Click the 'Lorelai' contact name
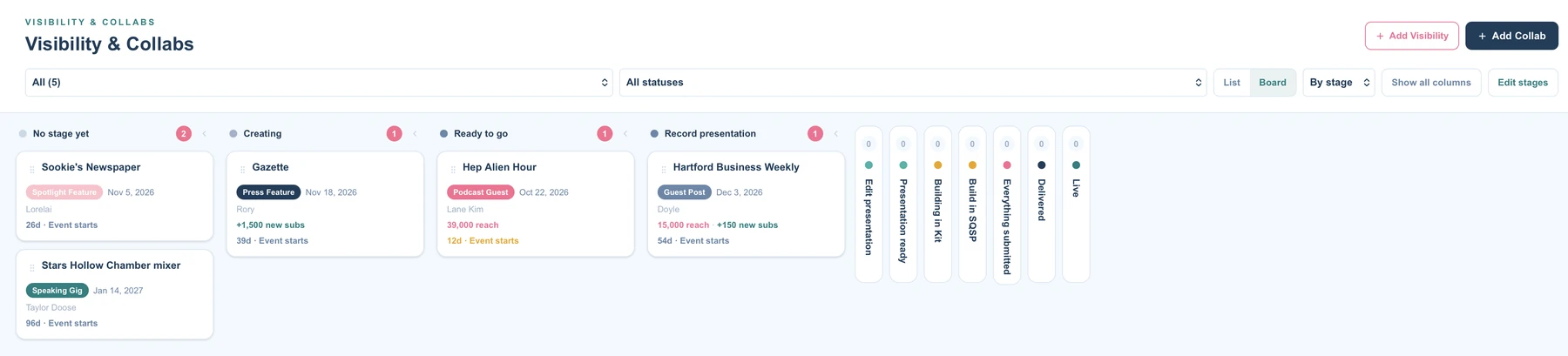The width and height of the screenshot is (1568, 356). click(x=39, y=210)
